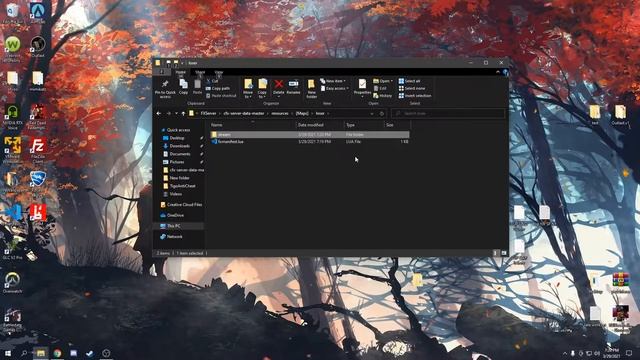640x360 pixels.
Task: Click the Copy ribbon icon
Action: [184, 84]
